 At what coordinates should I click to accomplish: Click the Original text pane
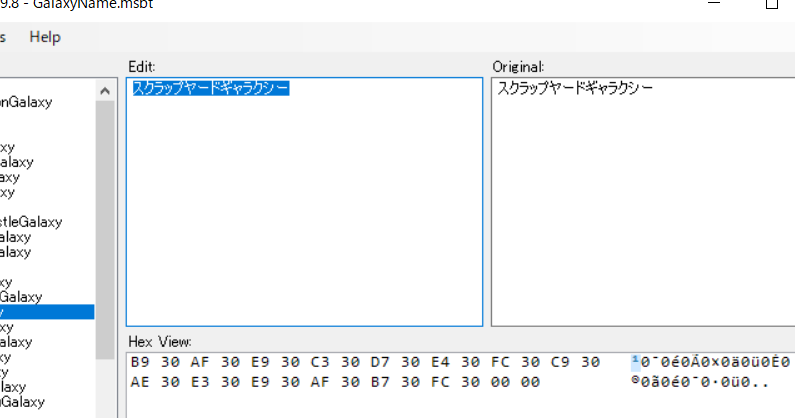642,220
